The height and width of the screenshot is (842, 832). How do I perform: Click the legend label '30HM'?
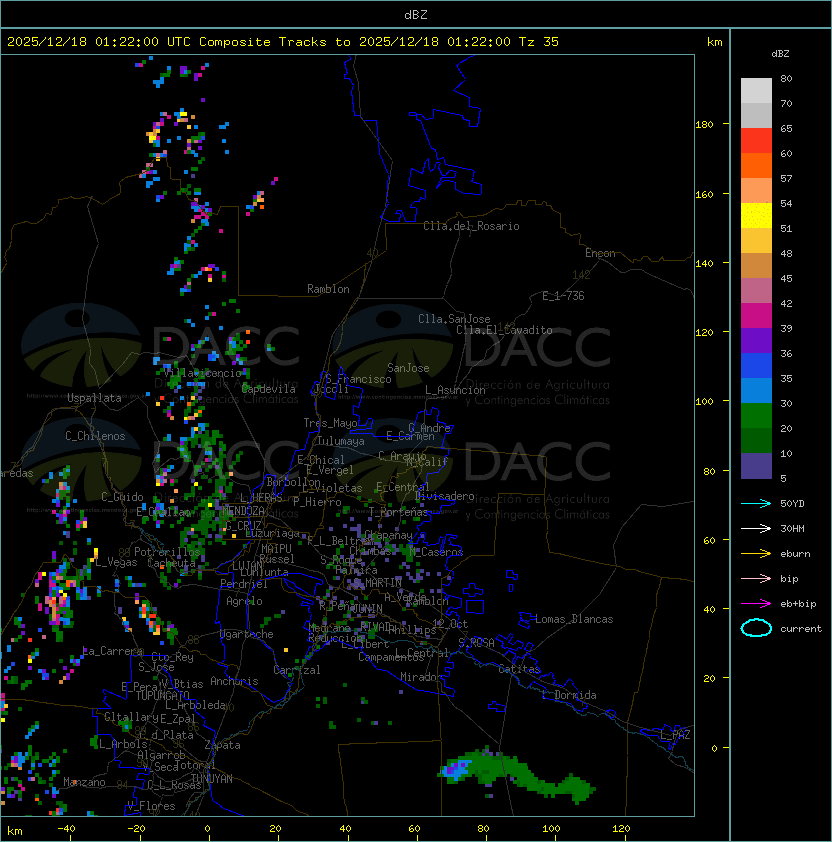792,528
